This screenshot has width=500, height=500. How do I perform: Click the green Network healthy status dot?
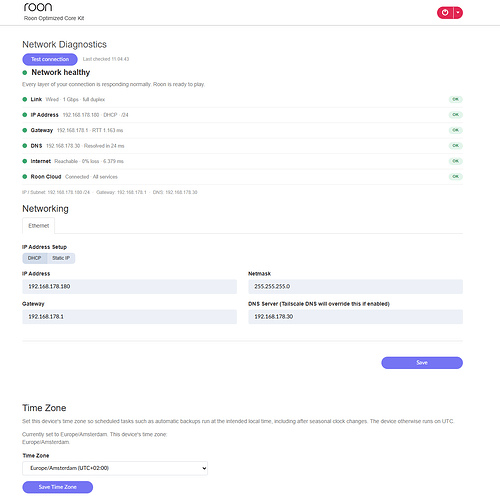[x=25, y=72]
